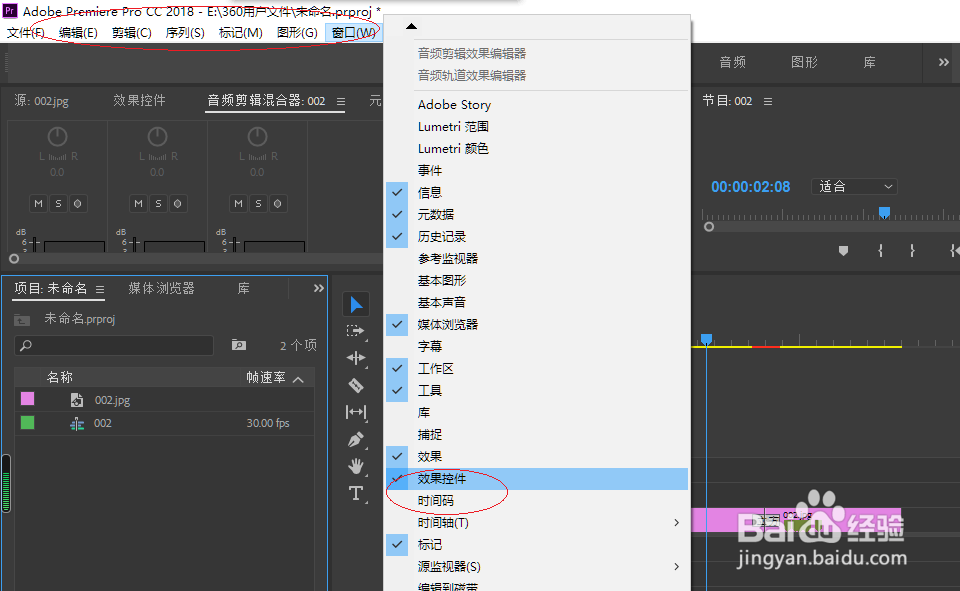The image size is (960, 591).
Task: Select 效果控件 in the window menu
Action: coord(537,479)
